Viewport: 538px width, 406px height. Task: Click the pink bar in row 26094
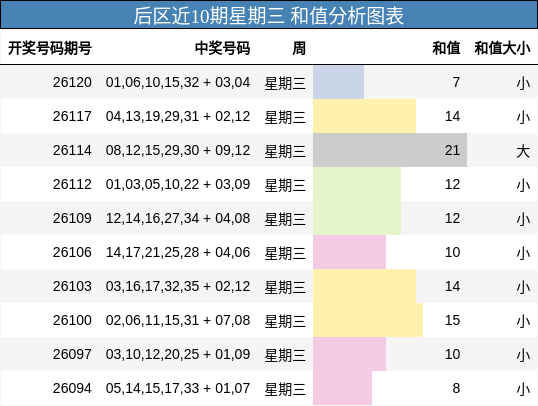coord(342,388)
